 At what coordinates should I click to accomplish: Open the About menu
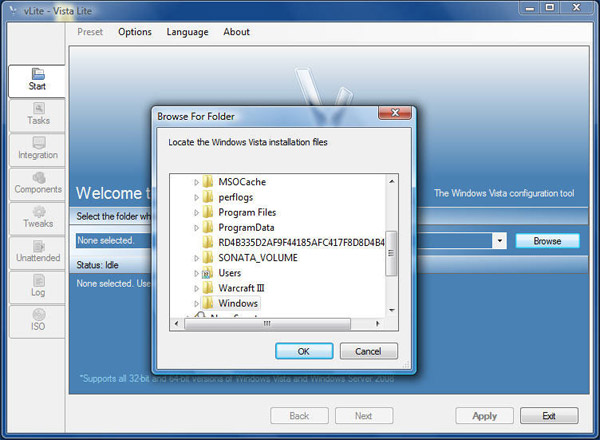coord(236,32)
